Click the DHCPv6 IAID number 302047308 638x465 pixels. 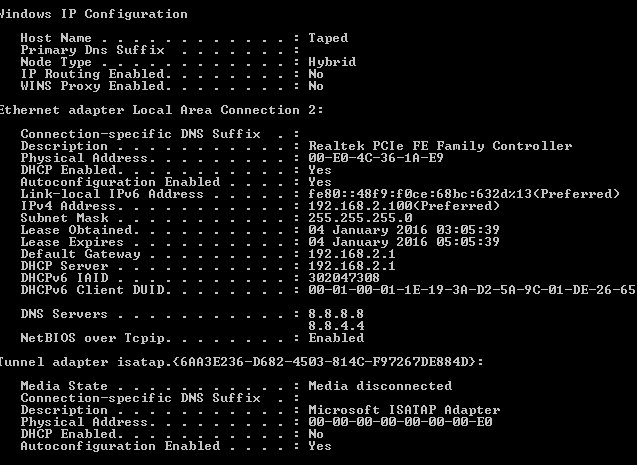(x=344, y=278)
